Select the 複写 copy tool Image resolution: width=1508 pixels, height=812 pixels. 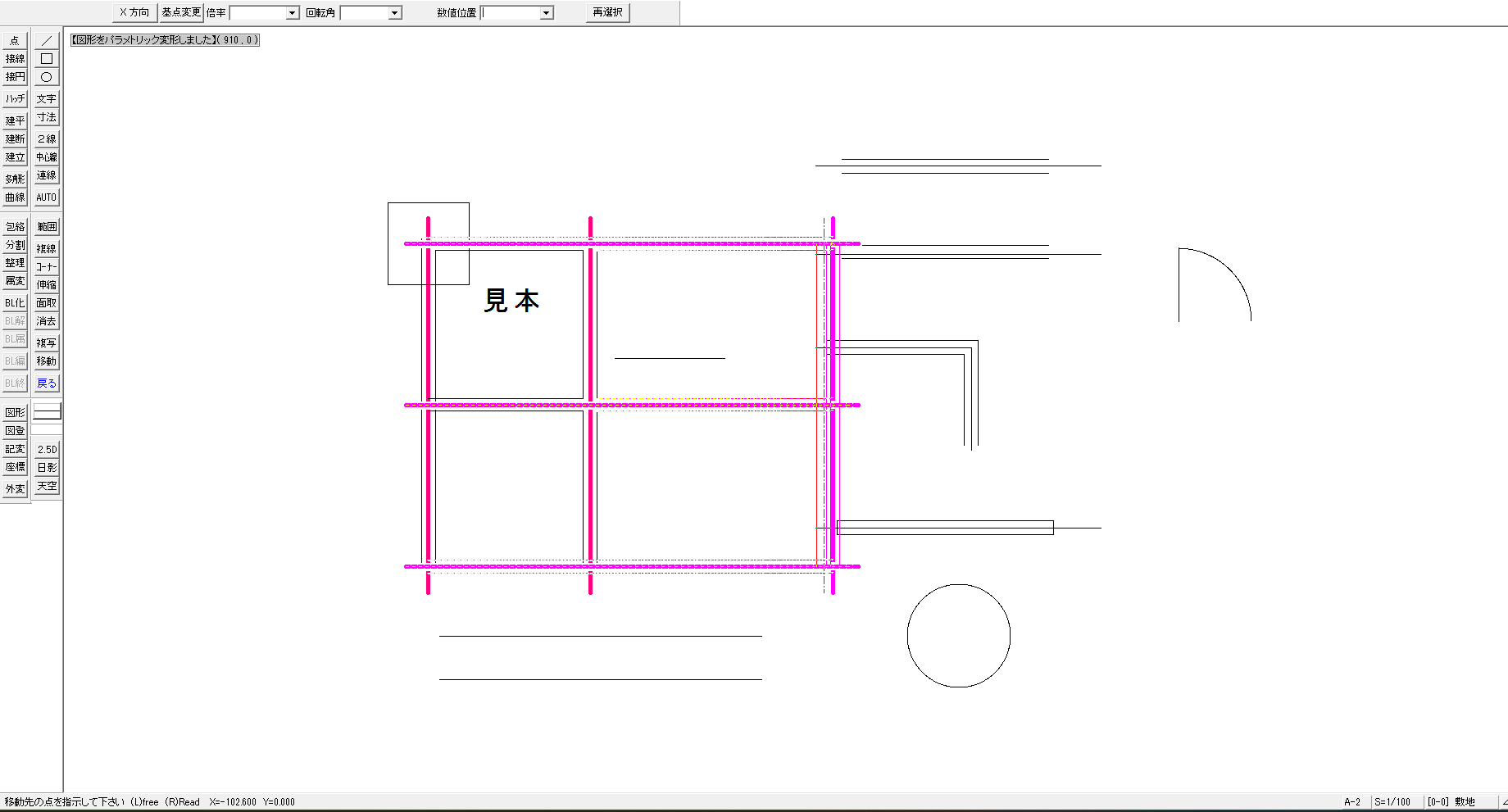47,342
